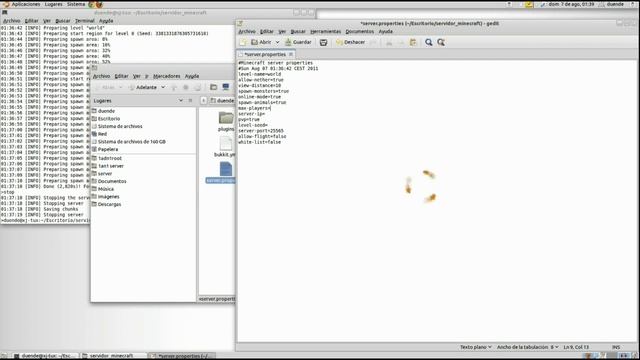Open the terminal window Buscar menu
This screenshot has height=360, width=640.
(62, 21)
